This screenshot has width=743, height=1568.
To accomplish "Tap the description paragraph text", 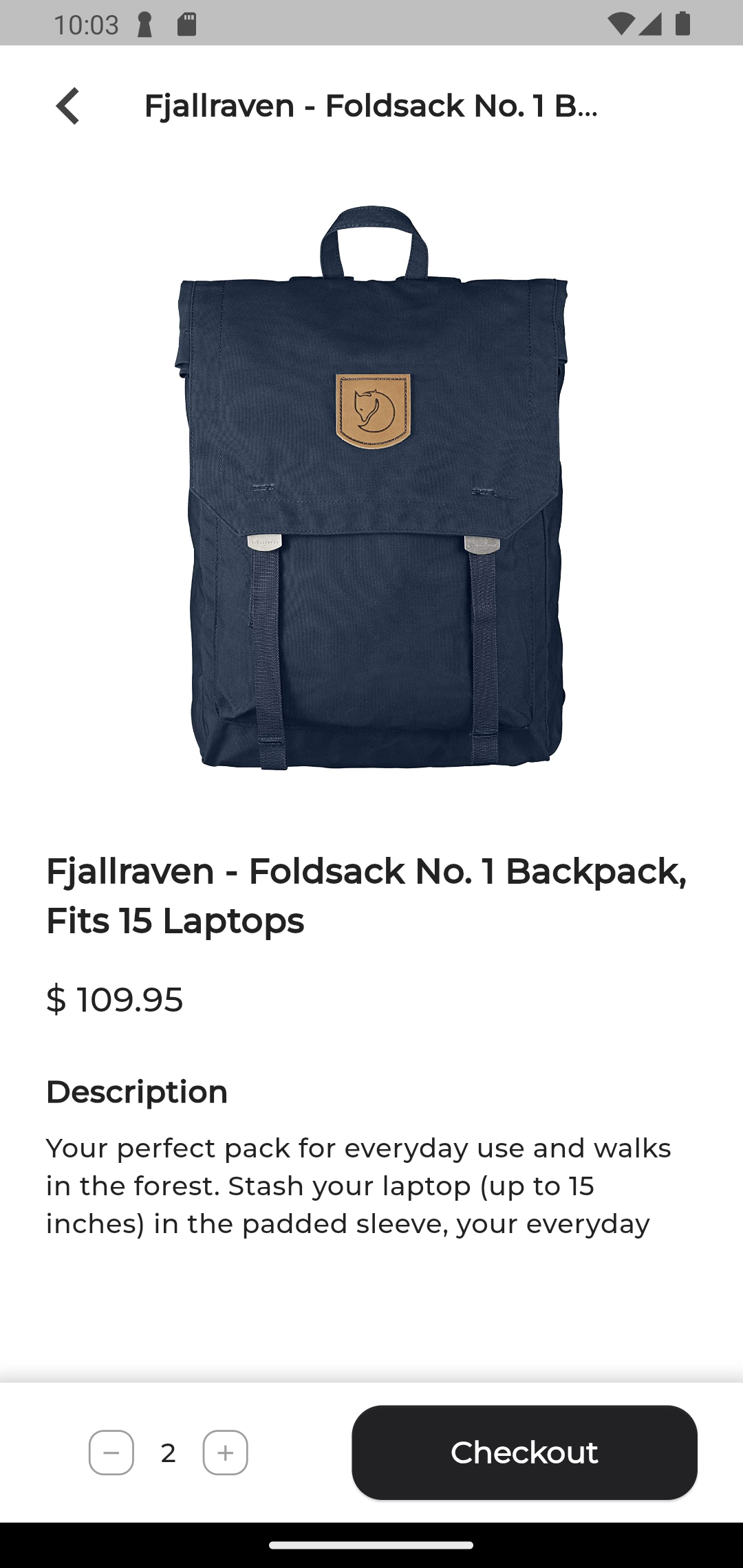I will pos(358,1186).
